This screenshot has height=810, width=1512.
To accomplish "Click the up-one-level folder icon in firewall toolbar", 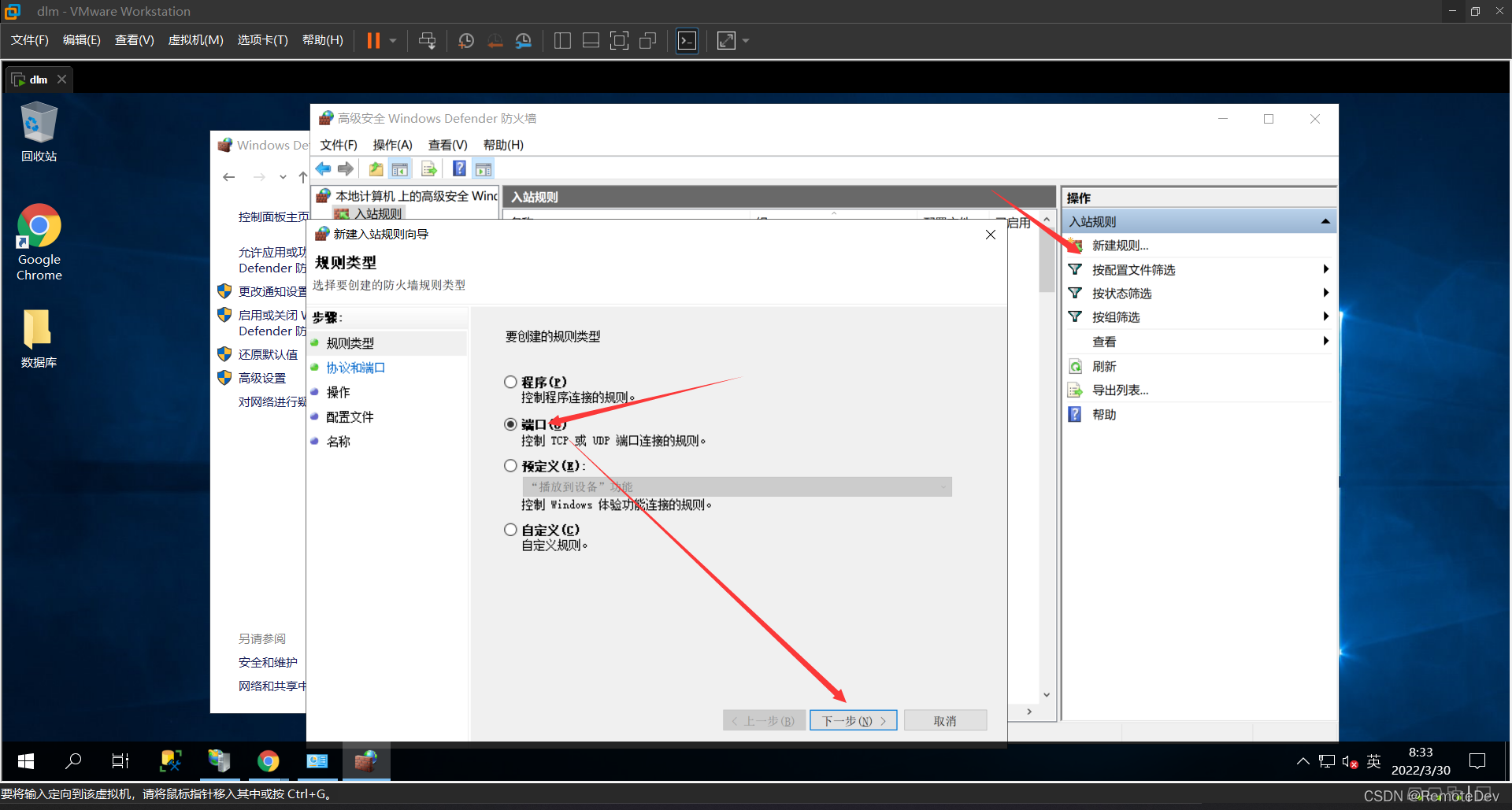I will (x=376, y=168).
